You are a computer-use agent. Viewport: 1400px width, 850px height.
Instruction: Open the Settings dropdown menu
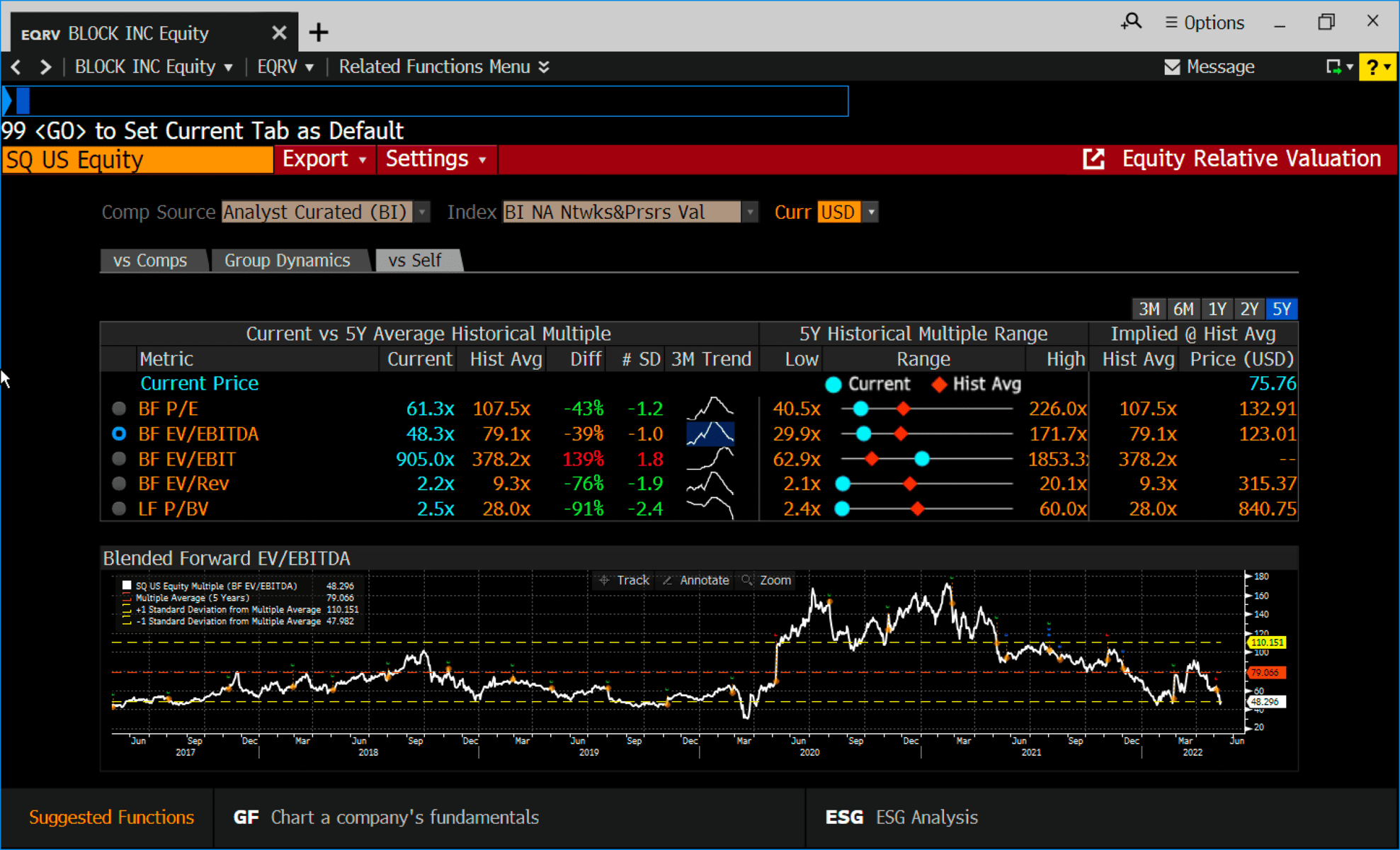[436, 159]
